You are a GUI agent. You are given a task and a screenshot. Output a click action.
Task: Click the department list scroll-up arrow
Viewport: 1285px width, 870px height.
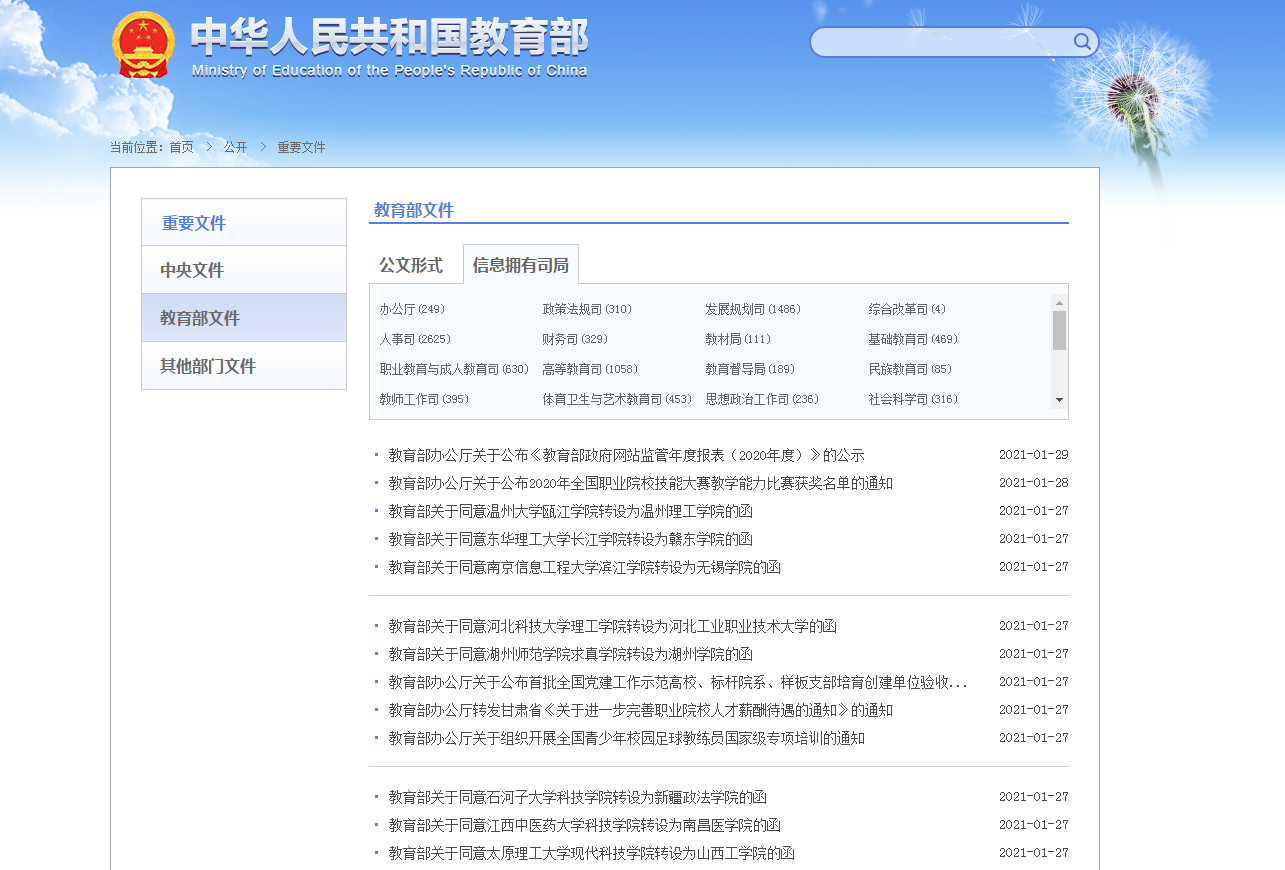1059,302
